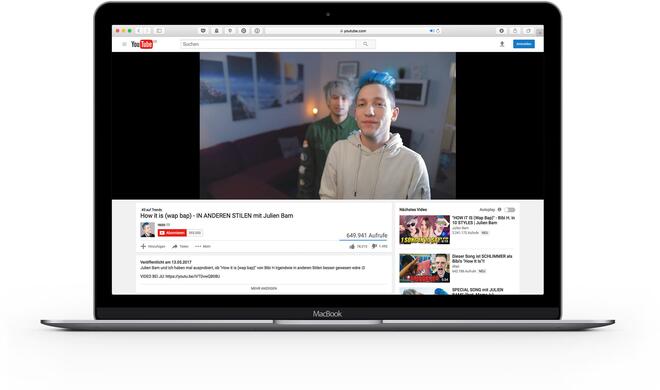Show Safari tab overview

(x=528, y=31)
